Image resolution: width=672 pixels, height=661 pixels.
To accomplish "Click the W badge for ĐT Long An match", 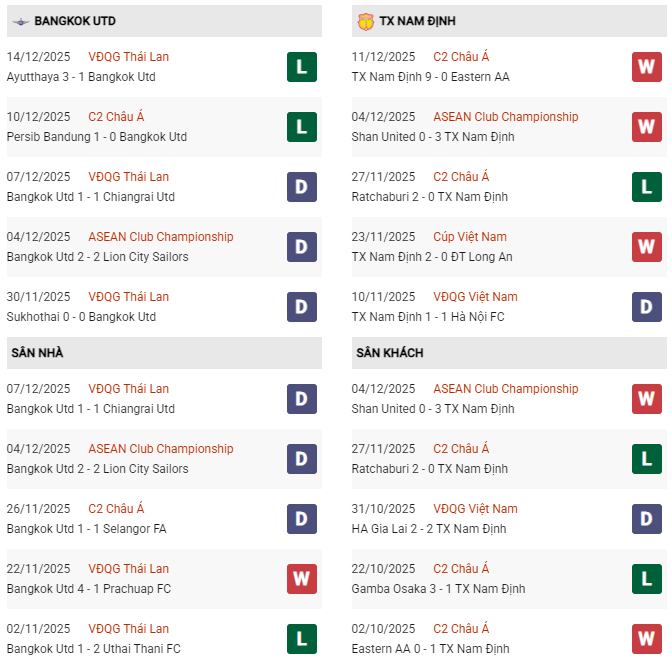I will point(646,247).
